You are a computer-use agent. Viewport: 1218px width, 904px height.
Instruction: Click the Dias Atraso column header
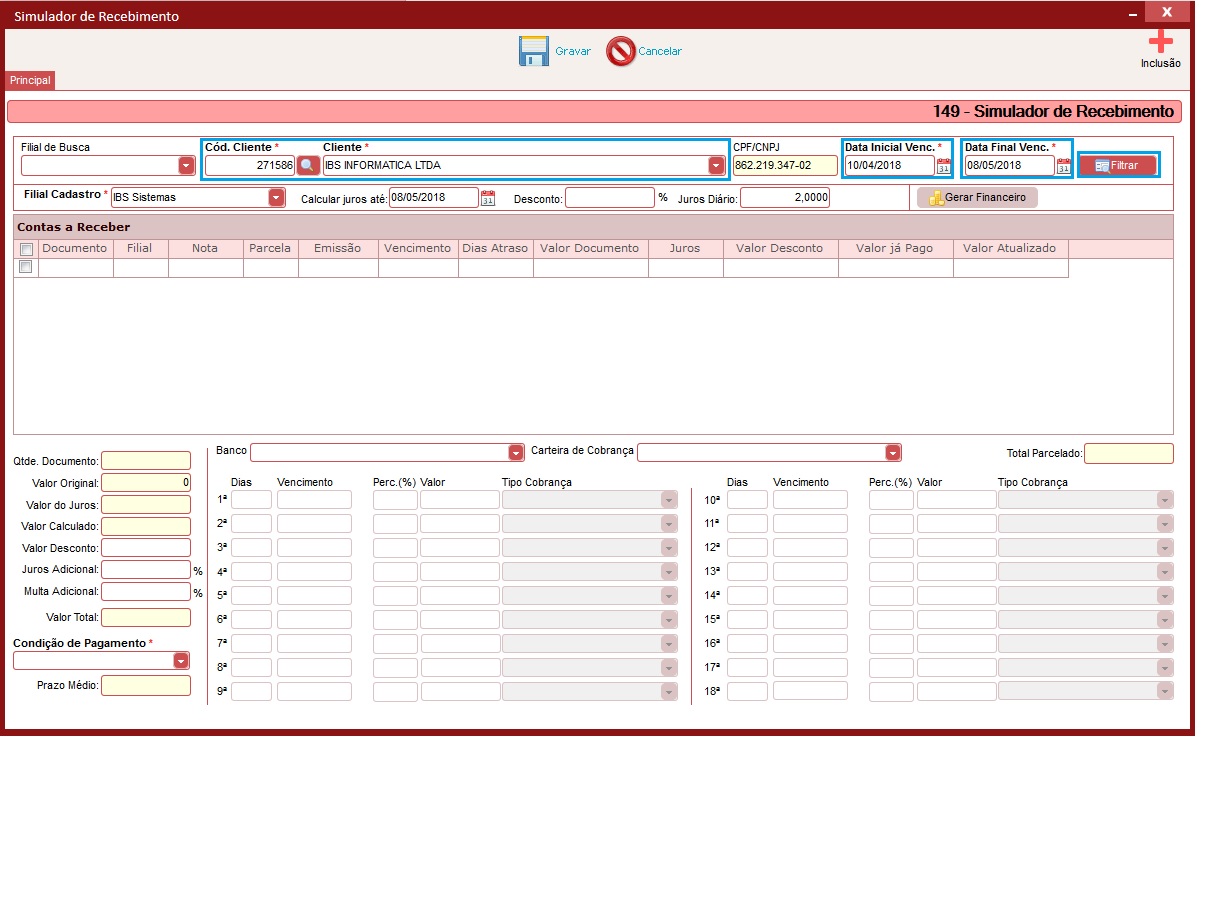tap(495, 248)
